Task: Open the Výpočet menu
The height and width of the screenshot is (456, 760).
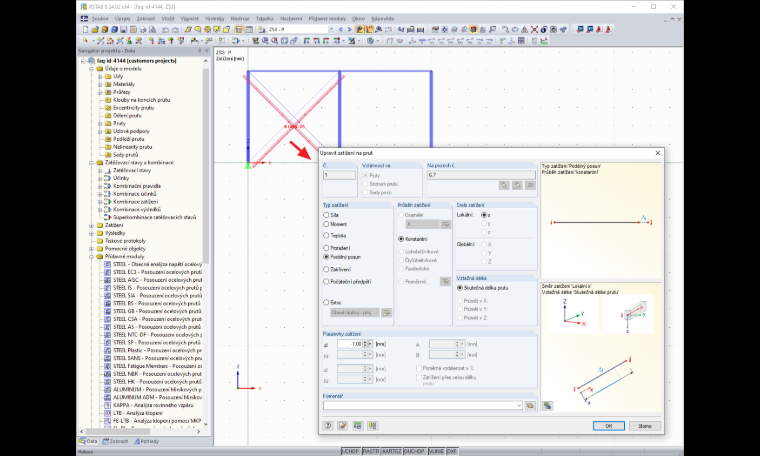Action: [x=190, y=18]
